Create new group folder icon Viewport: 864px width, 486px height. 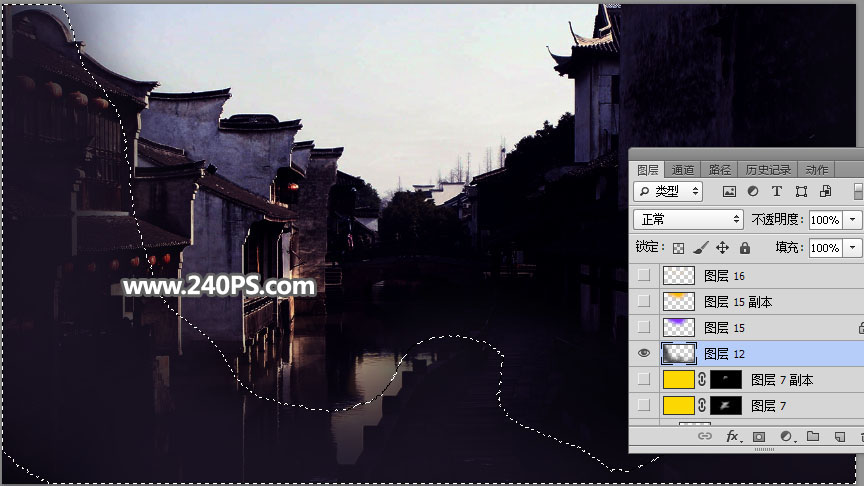tap(813, 436)
